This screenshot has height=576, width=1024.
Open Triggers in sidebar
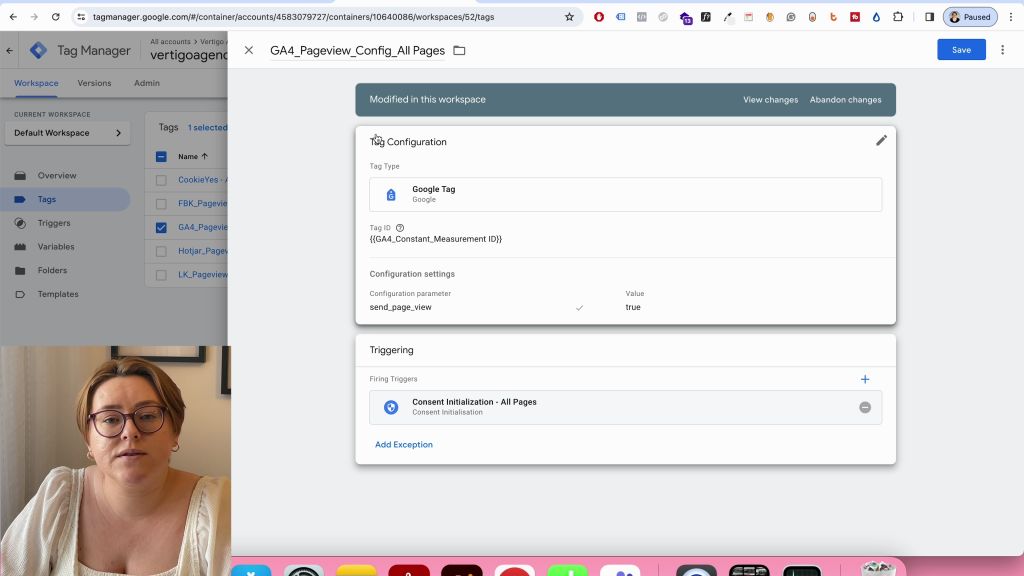(54, 223)
